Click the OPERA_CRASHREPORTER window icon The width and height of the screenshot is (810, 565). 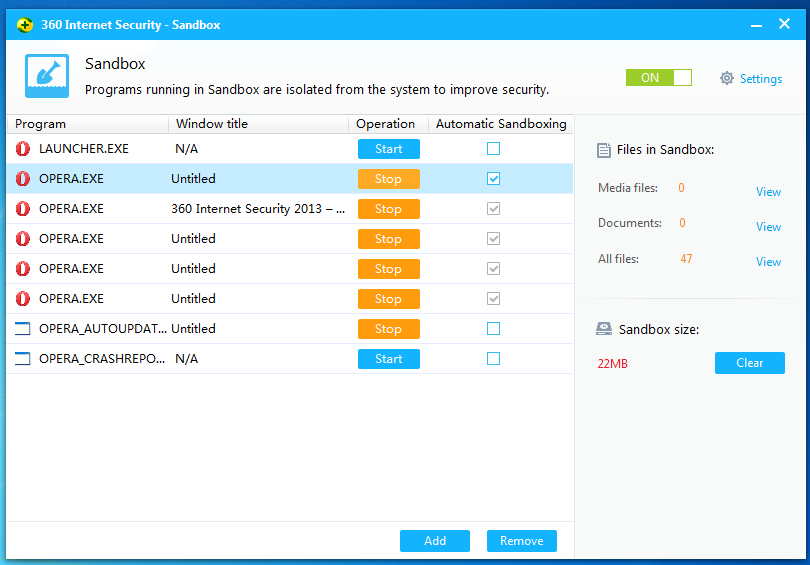(23, 358)
